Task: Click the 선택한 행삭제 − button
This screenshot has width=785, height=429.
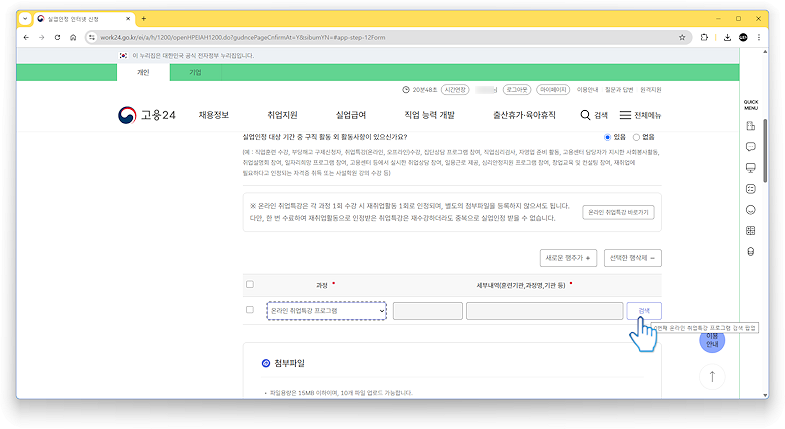Action: pyautogui.click(x=633, y=258)
